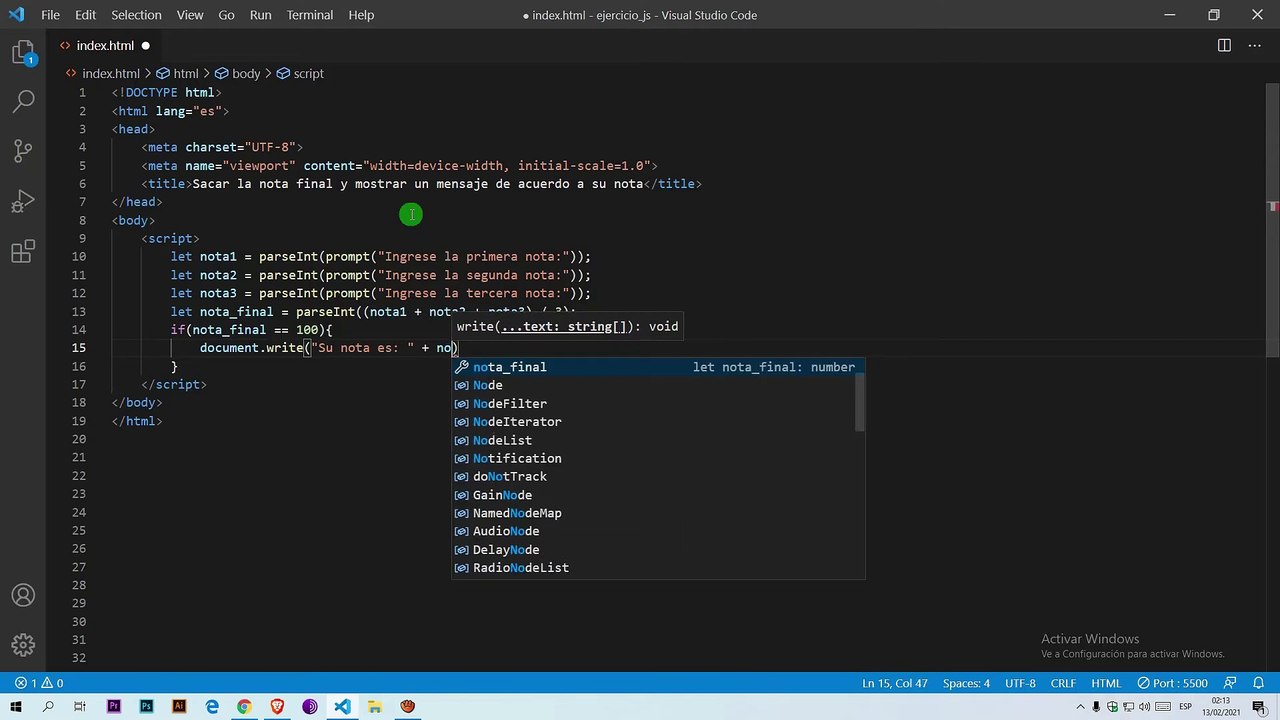
Task: Click Port : 5500 live server button
Action: (x=1173, y=683)
